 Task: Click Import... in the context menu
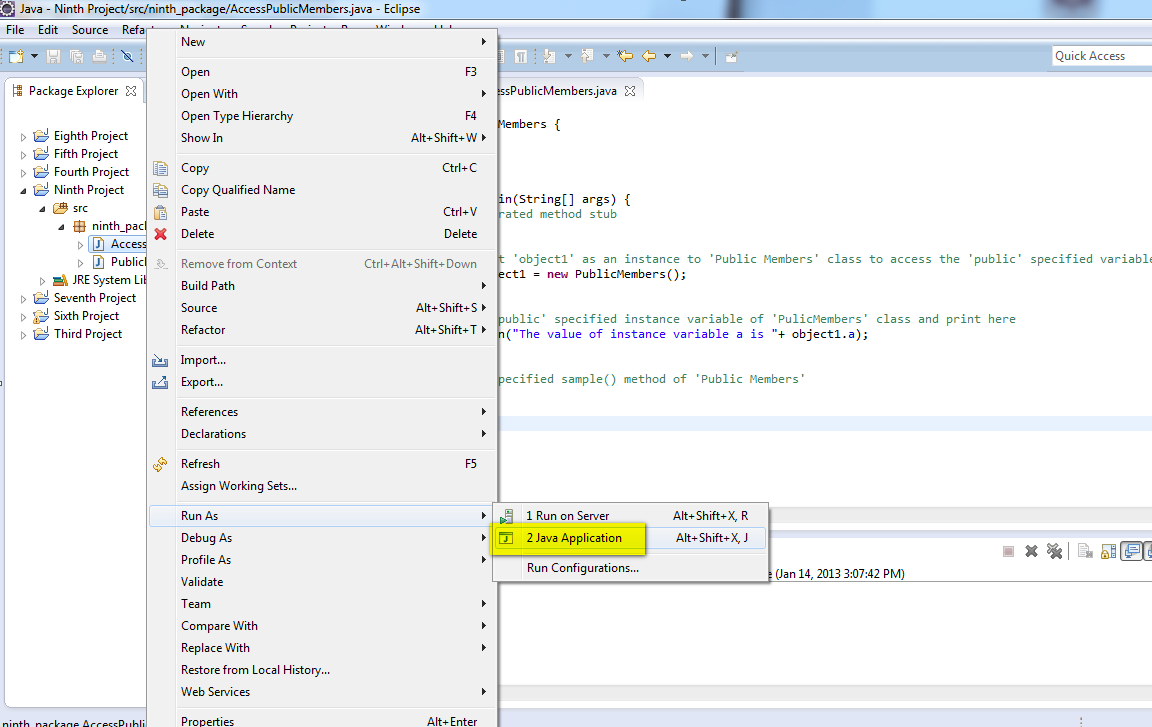click(x=323, y=360)
